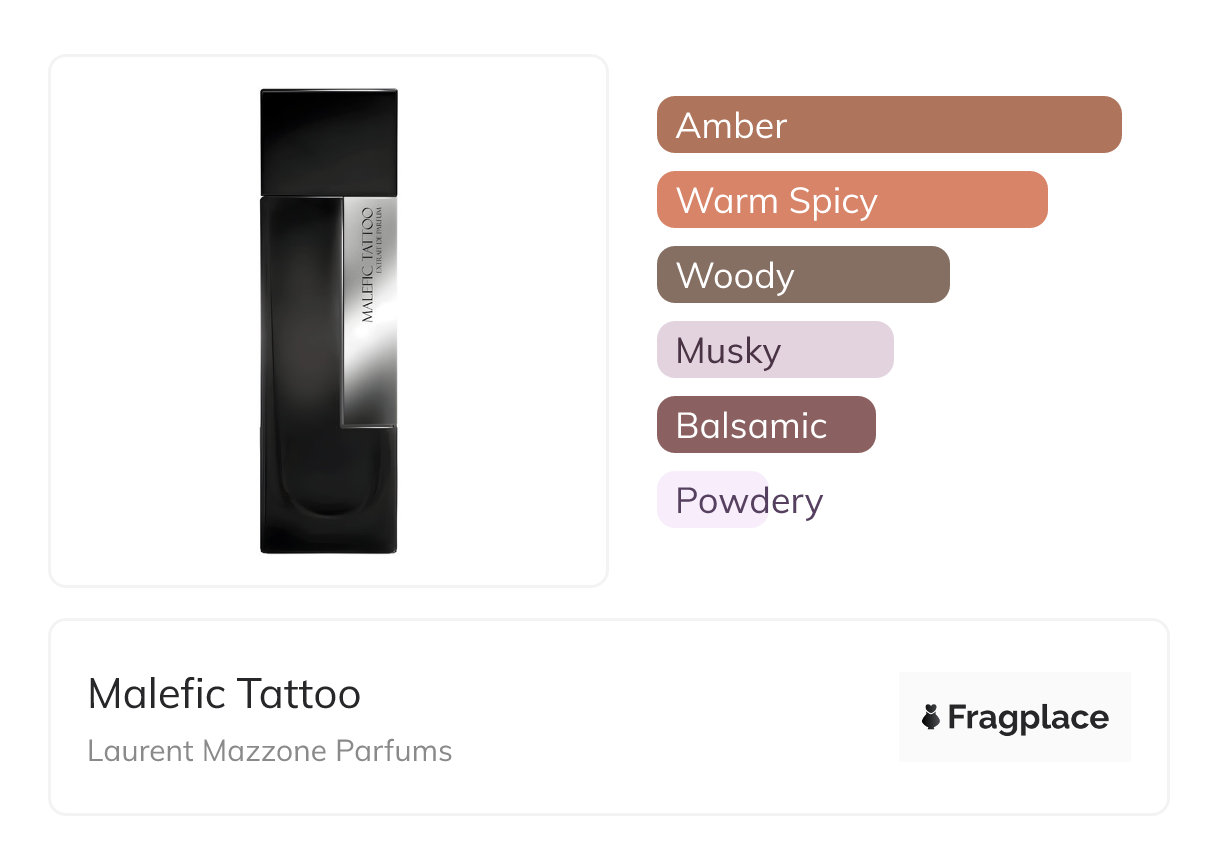The image size is (1218, 864).
Task: Click the black cap of the perfume bottle
Action: click(329, 140)
